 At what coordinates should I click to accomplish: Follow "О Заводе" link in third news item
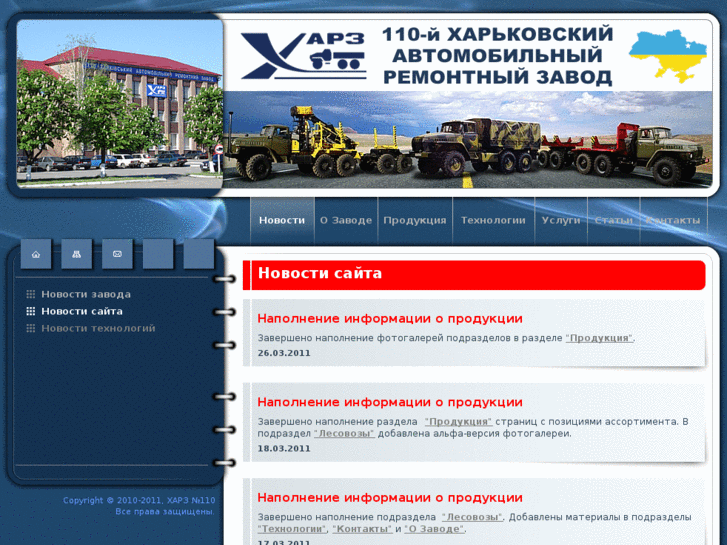click(434, 529)
